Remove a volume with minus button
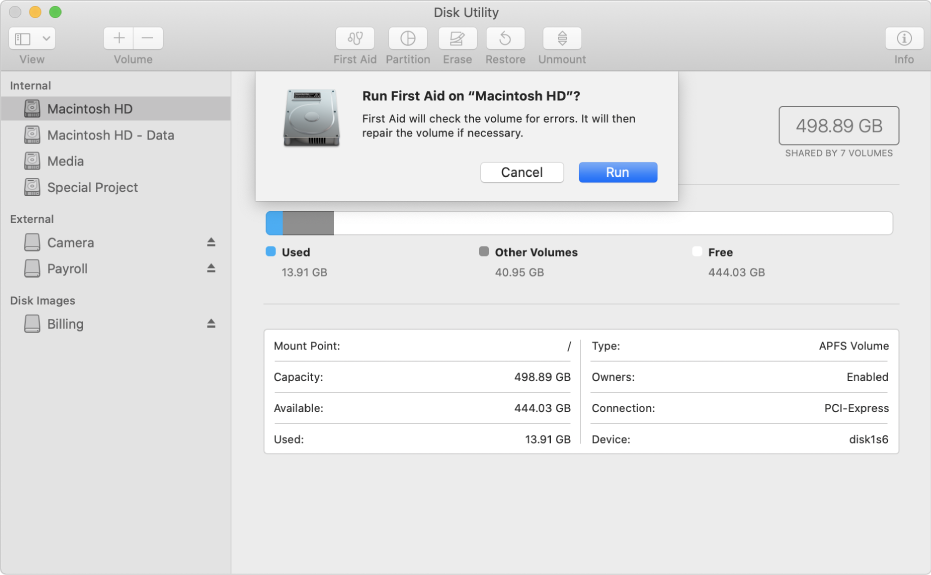Viewport: 931px width, 575px height. (148, 39)
